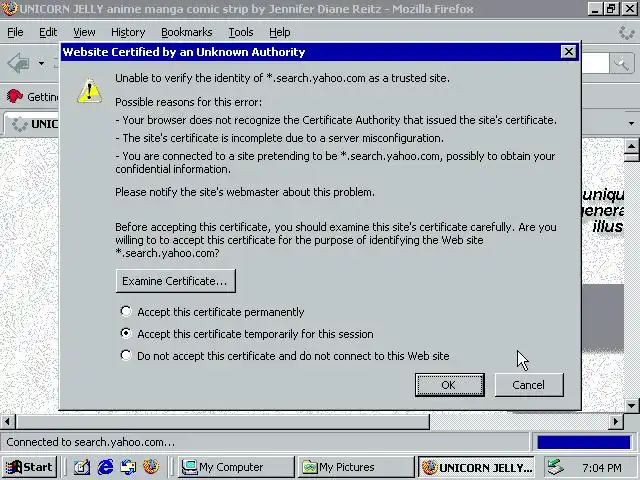Click the 7:04 PM clock
This screenshot has width=640, height=480.
602,467
